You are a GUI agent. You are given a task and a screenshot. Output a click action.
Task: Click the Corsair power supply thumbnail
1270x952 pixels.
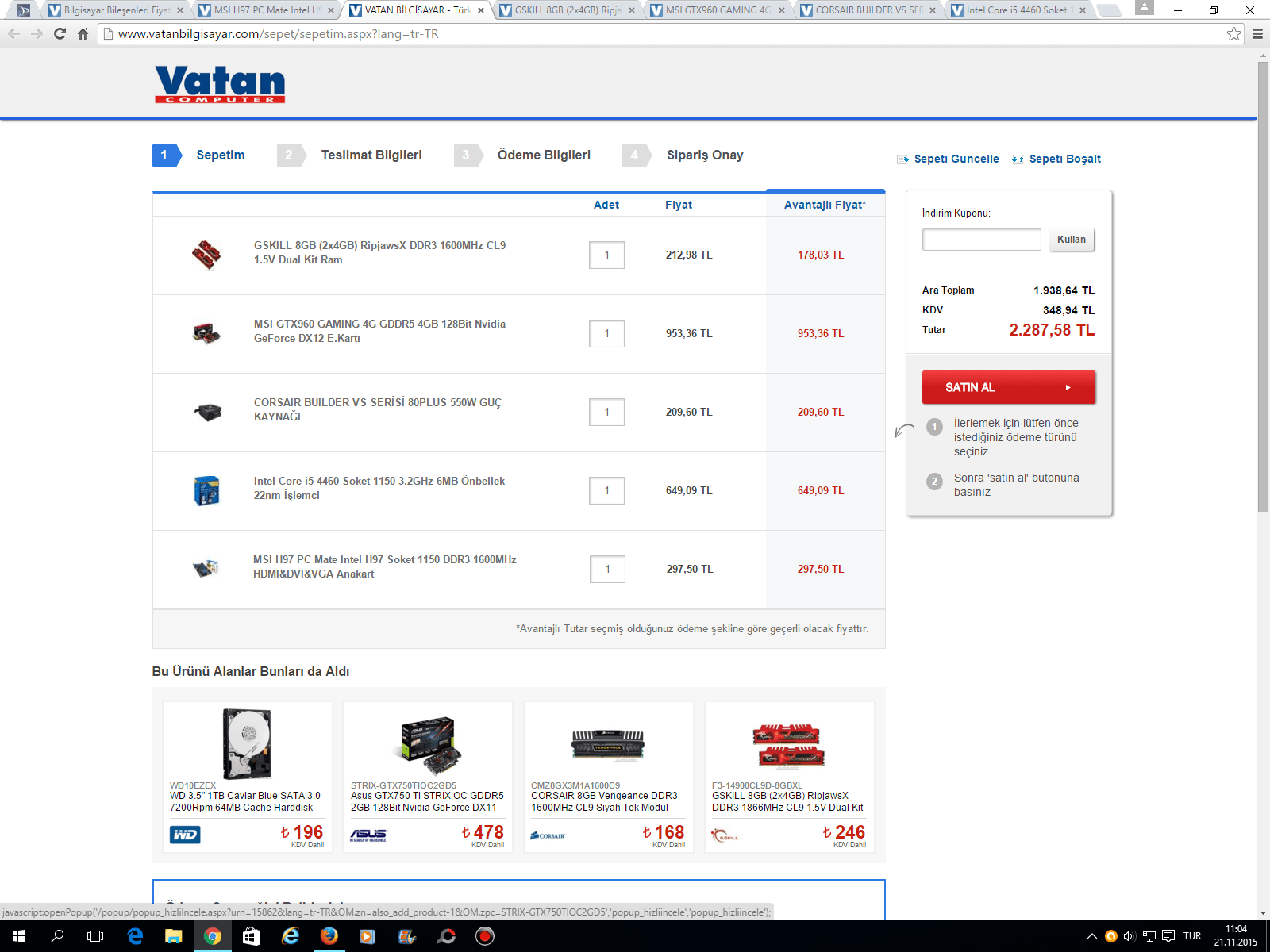tap(208, 412)
